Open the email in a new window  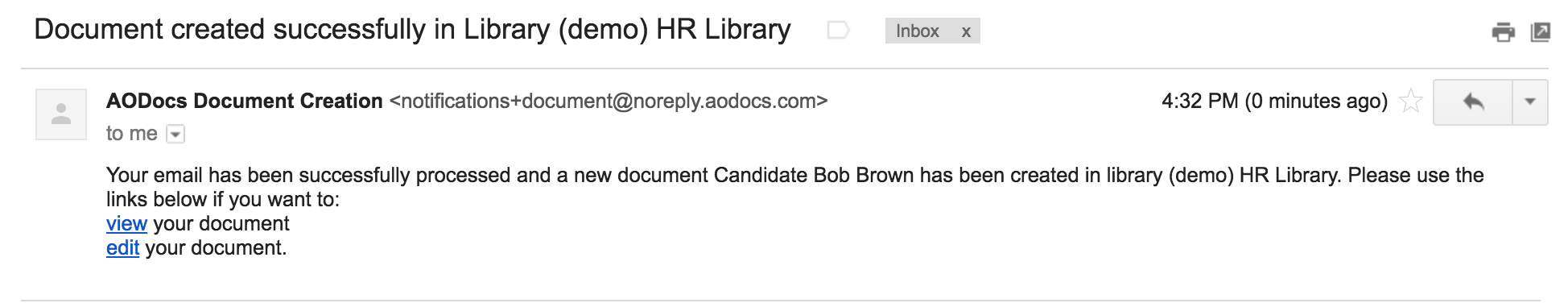tap(1540, 32)
